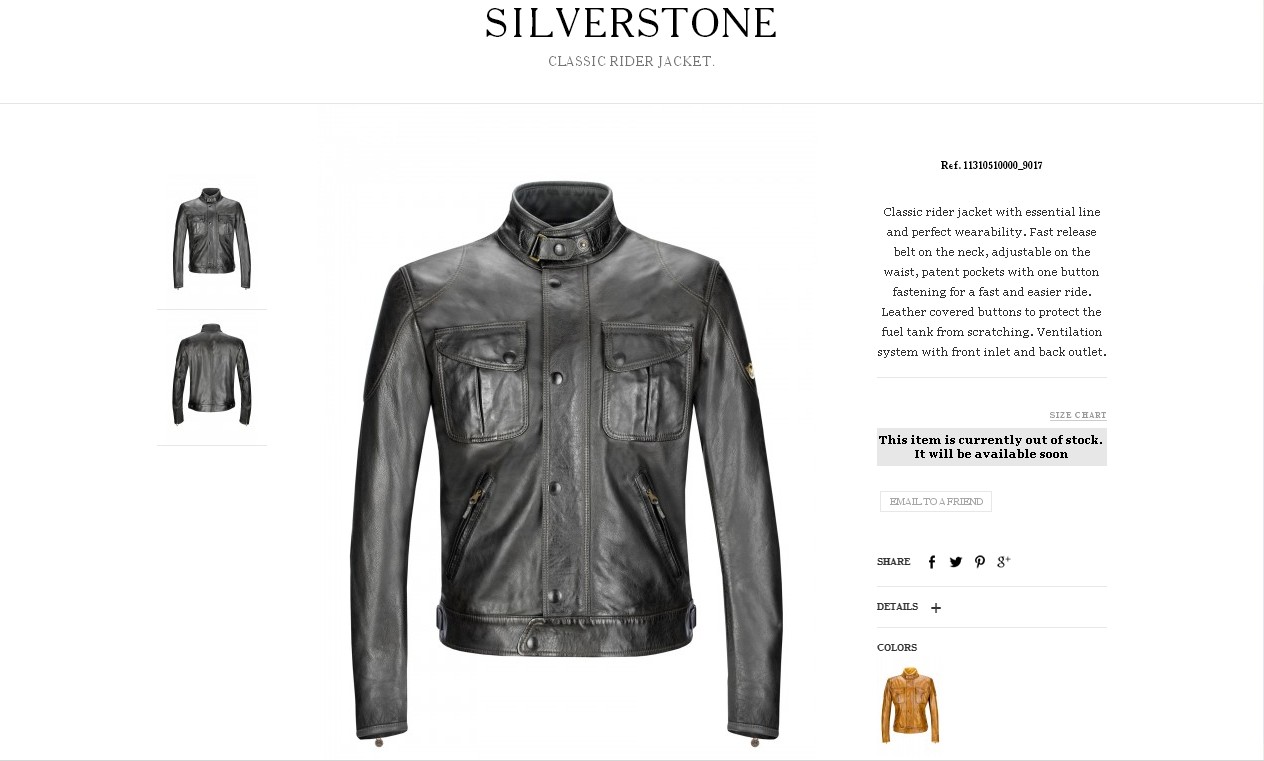Share the jacket on Facebook
Screen dimensions: 1264x761
point(932,562)
